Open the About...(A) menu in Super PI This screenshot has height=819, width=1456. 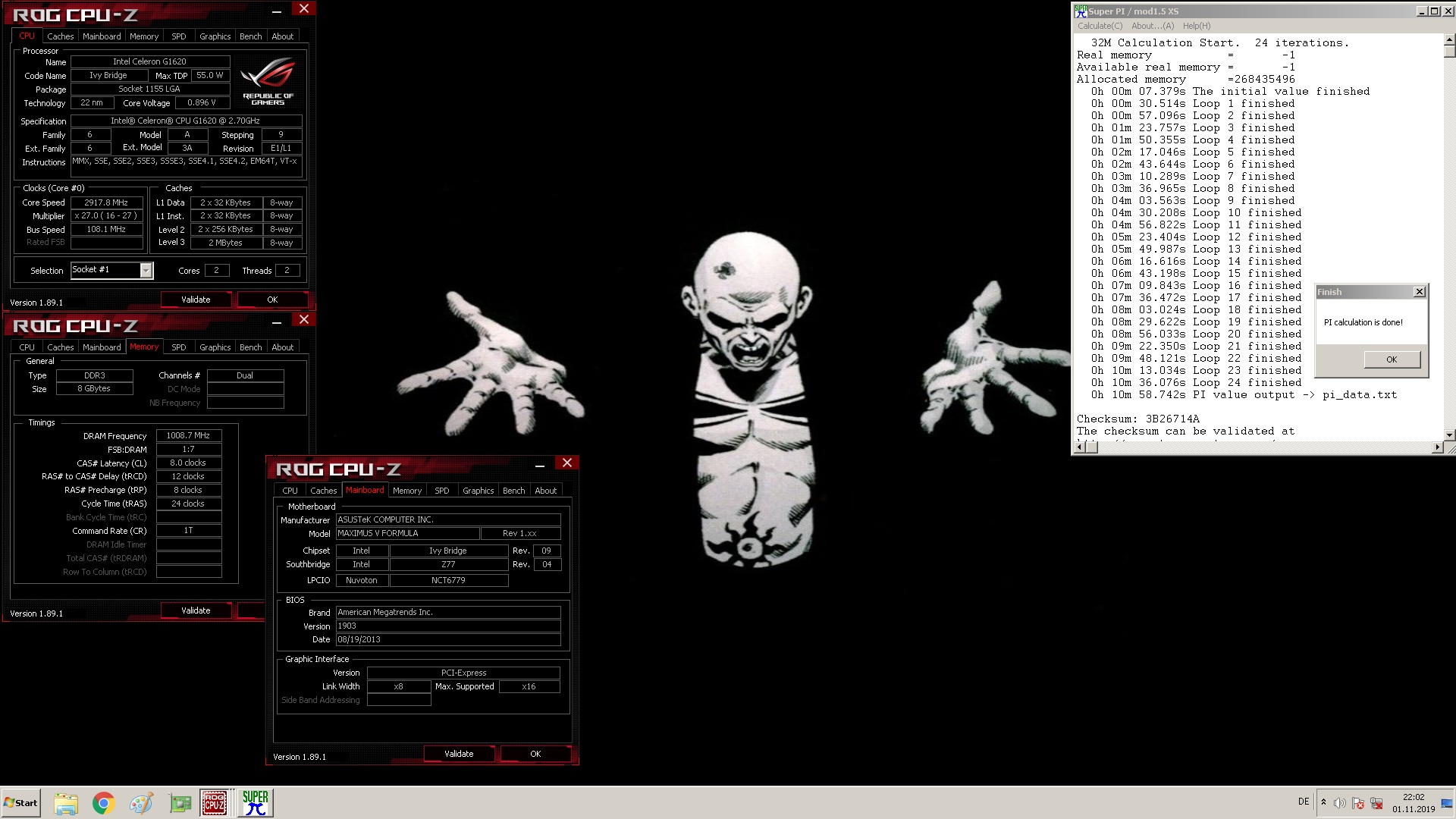1152,26
